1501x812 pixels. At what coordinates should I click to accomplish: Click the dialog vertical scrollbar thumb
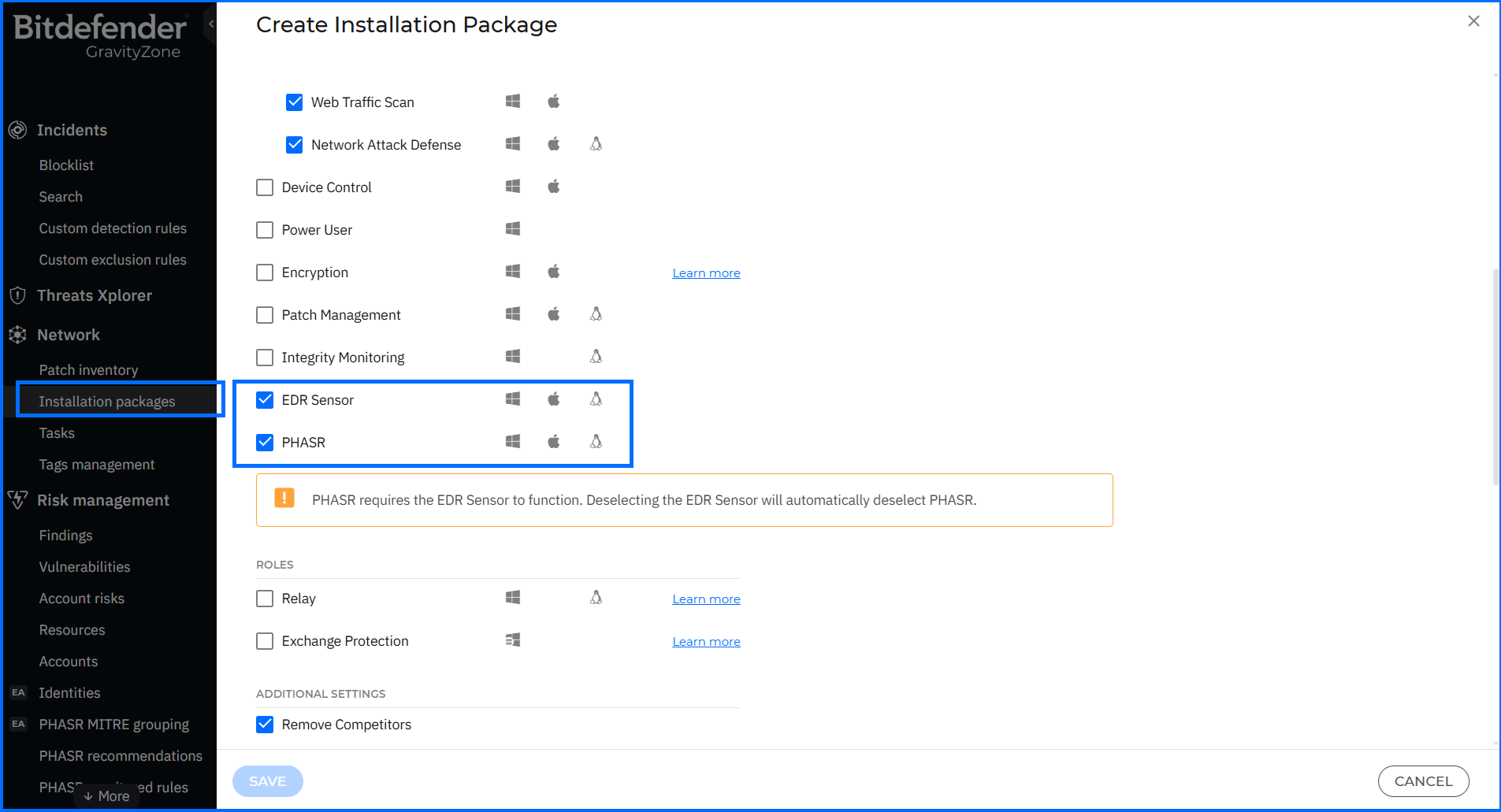[x=1495, y=376]
